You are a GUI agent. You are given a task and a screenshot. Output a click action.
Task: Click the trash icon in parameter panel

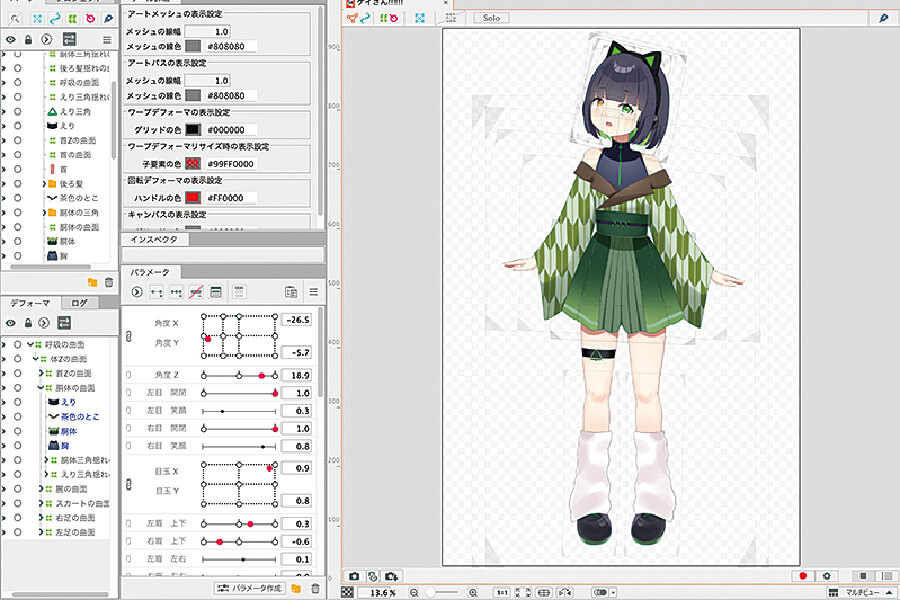tap(315, 588)
